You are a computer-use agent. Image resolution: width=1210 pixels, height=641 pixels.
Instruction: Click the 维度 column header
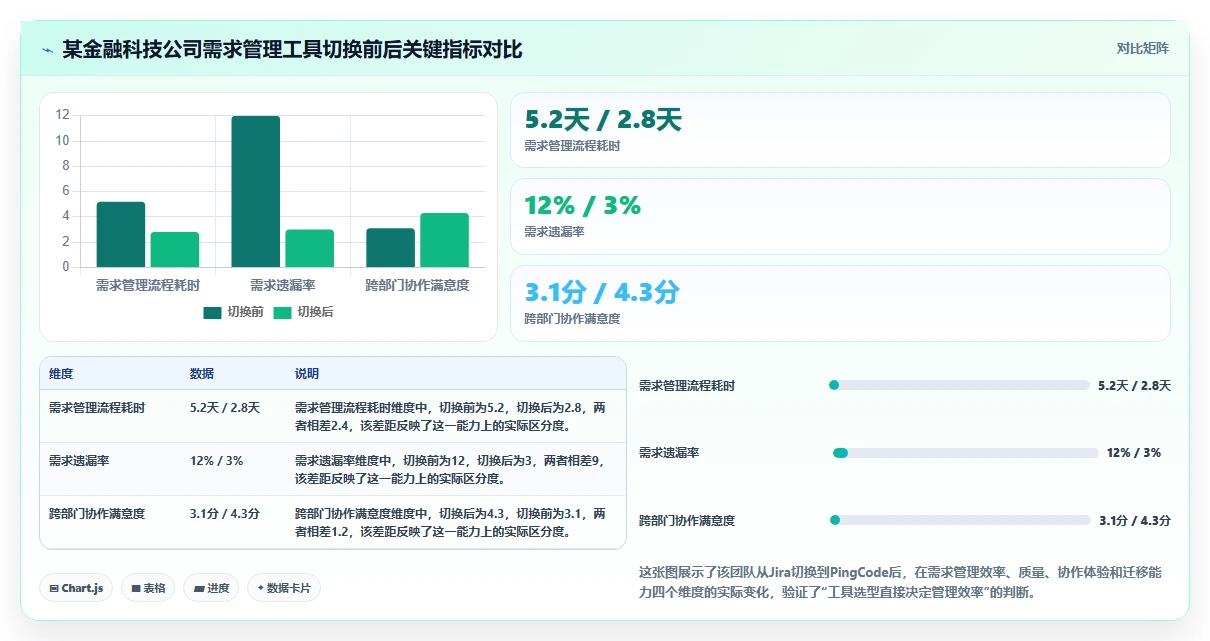coord(61,374)
